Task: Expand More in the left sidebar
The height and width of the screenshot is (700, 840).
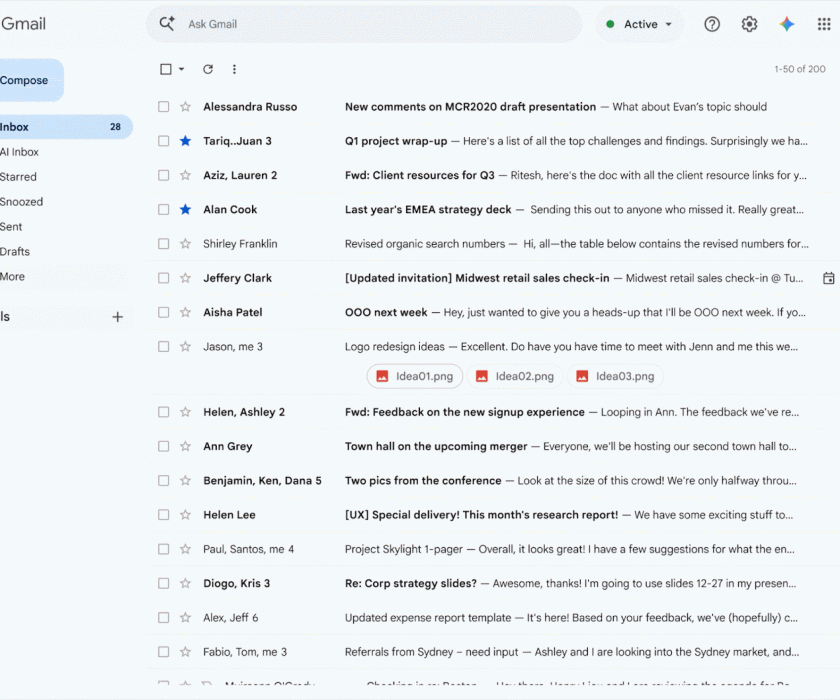Action: click(12, 276)
